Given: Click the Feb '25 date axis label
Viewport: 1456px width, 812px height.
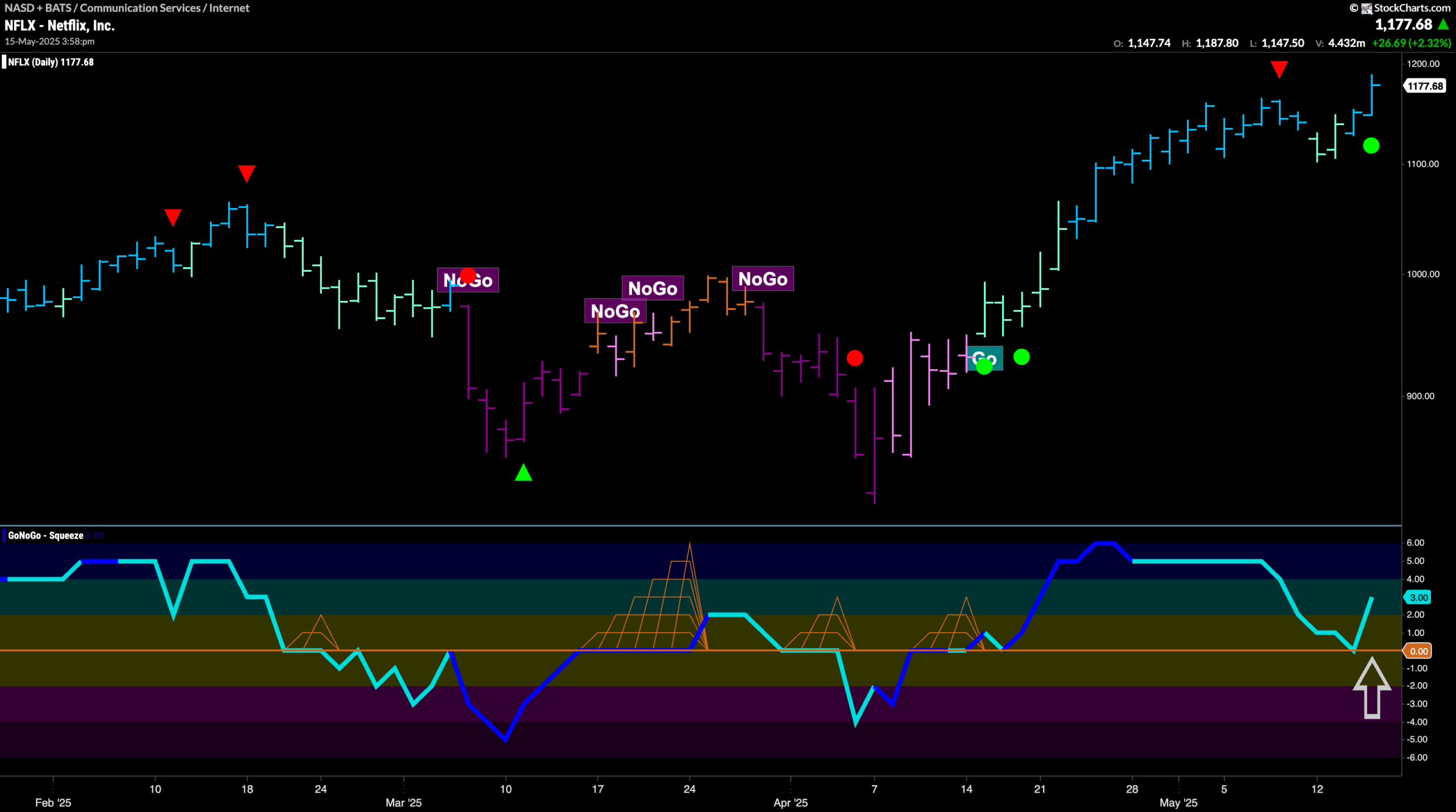Looking at the screenshot, I should [53, 802].
